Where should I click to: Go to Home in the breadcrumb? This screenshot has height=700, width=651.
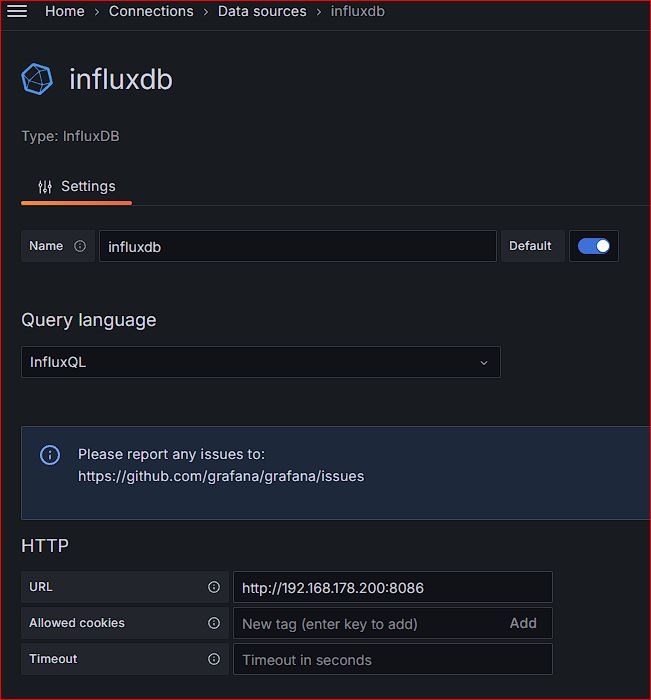pos(65,11)
